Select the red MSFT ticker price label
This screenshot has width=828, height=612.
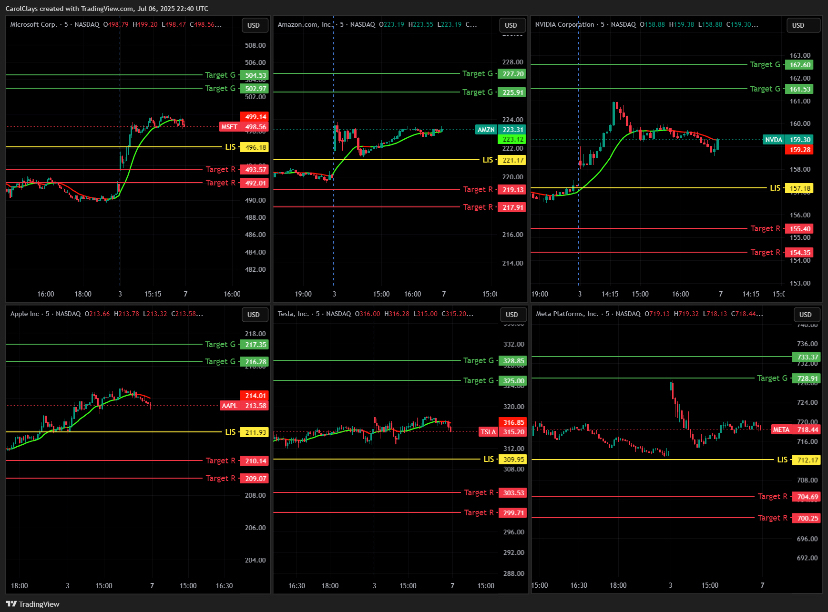[244, 127]
